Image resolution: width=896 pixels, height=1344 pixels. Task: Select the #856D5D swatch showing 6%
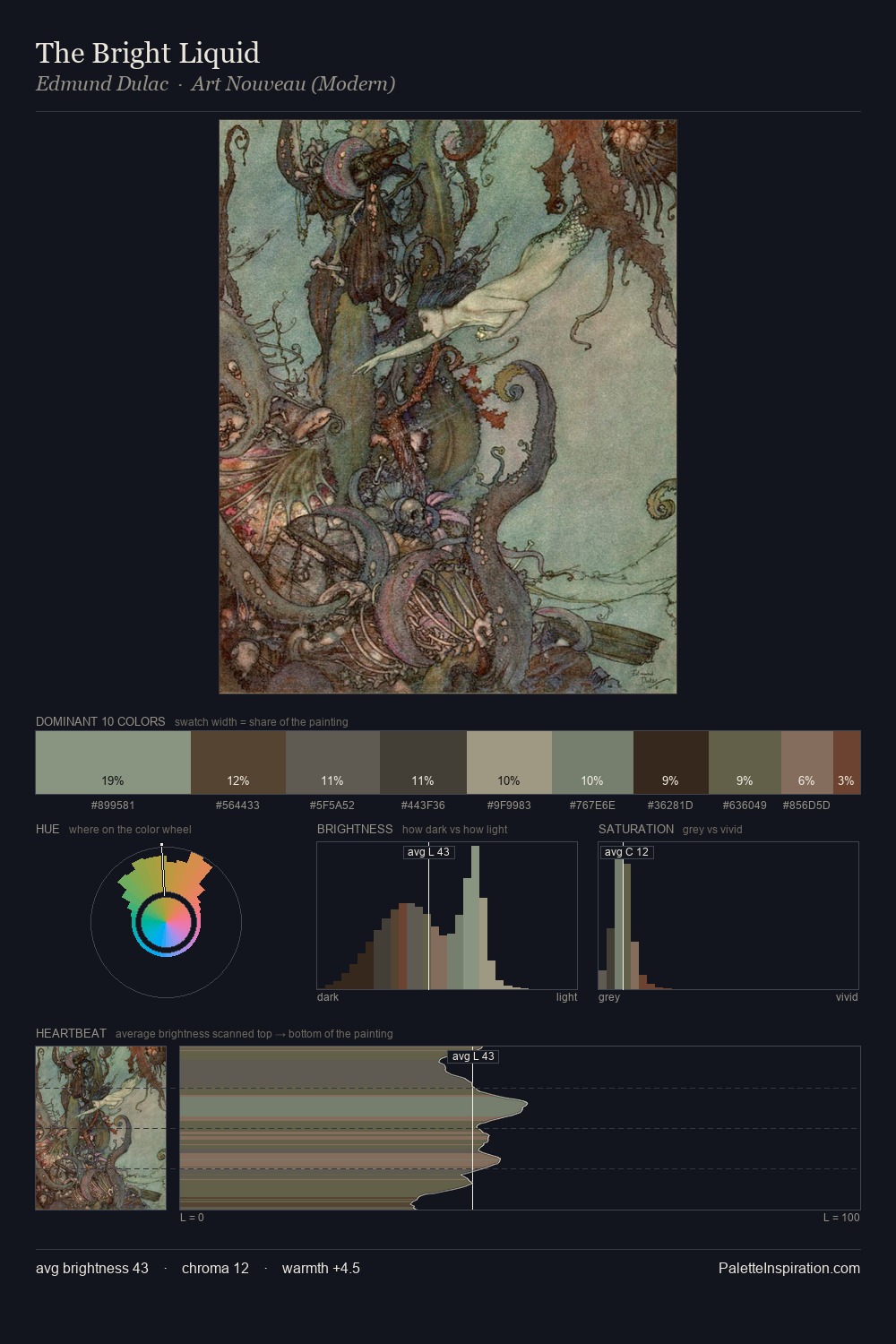(x=807, y=762)
